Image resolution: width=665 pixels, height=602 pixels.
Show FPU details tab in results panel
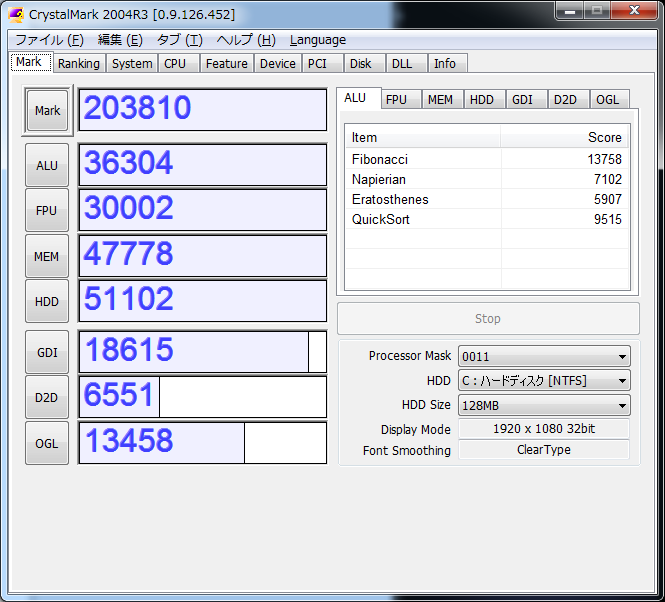(400, 99)
